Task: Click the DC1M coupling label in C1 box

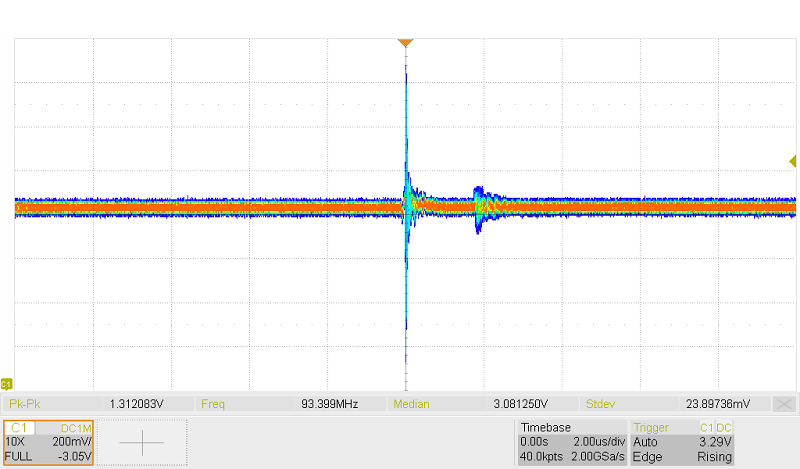Action: [76, 427]
